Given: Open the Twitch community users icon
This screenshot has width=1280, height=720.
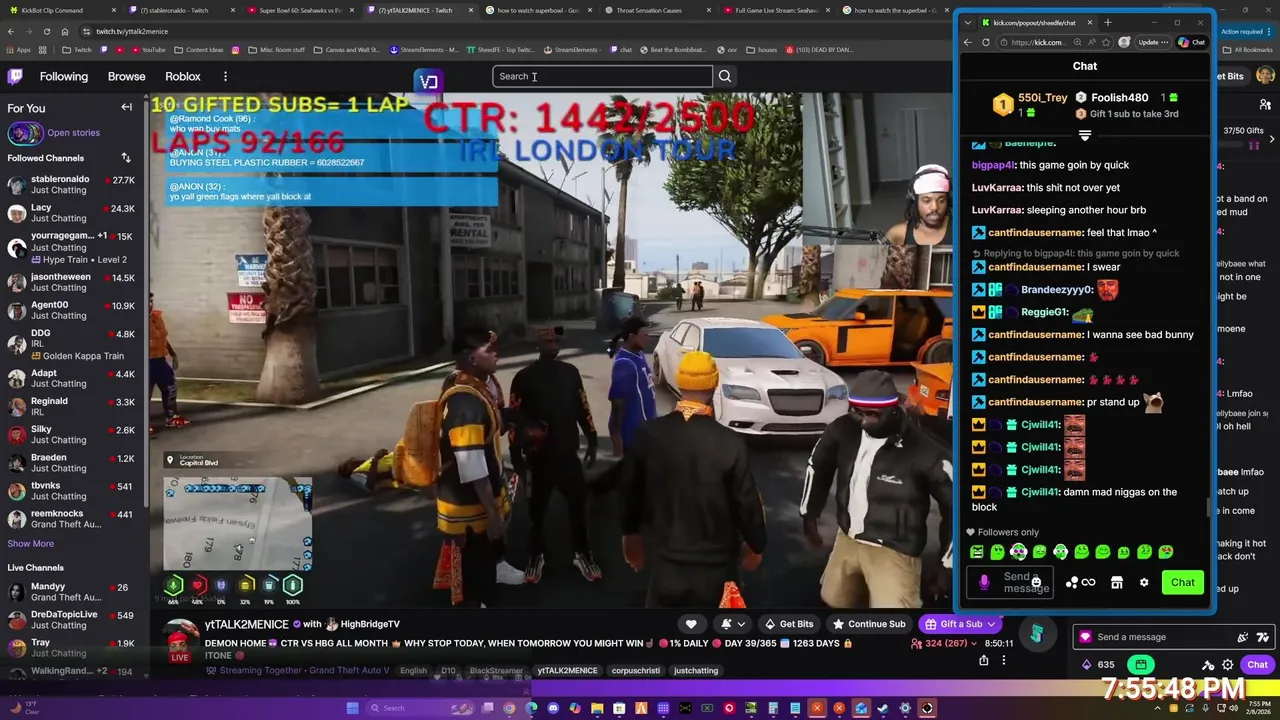Looking at the screenshot, I should pos(1265,105).
